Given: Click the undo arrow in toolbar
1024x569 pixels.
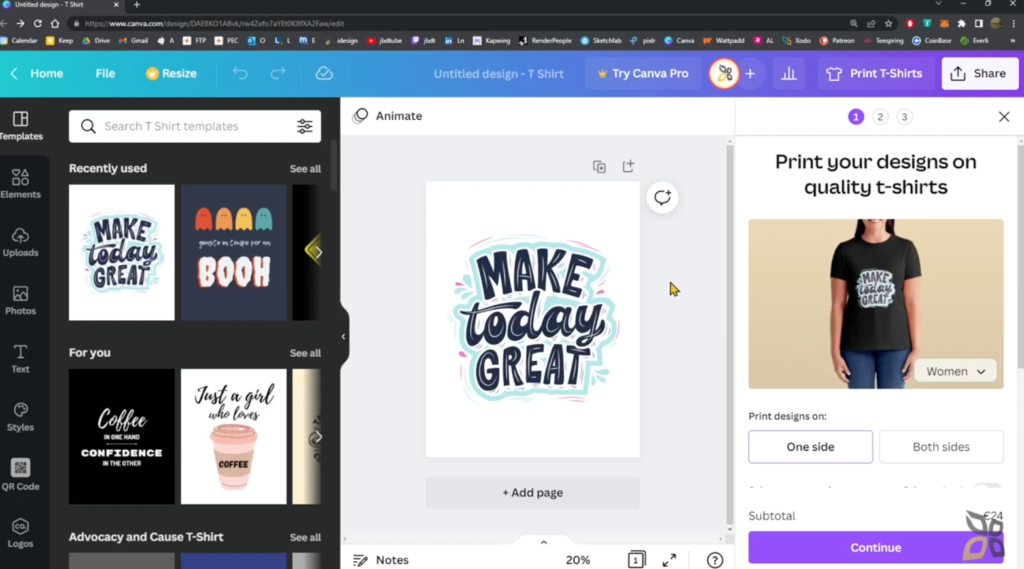Looking at the screenshot, I should 240,73.
